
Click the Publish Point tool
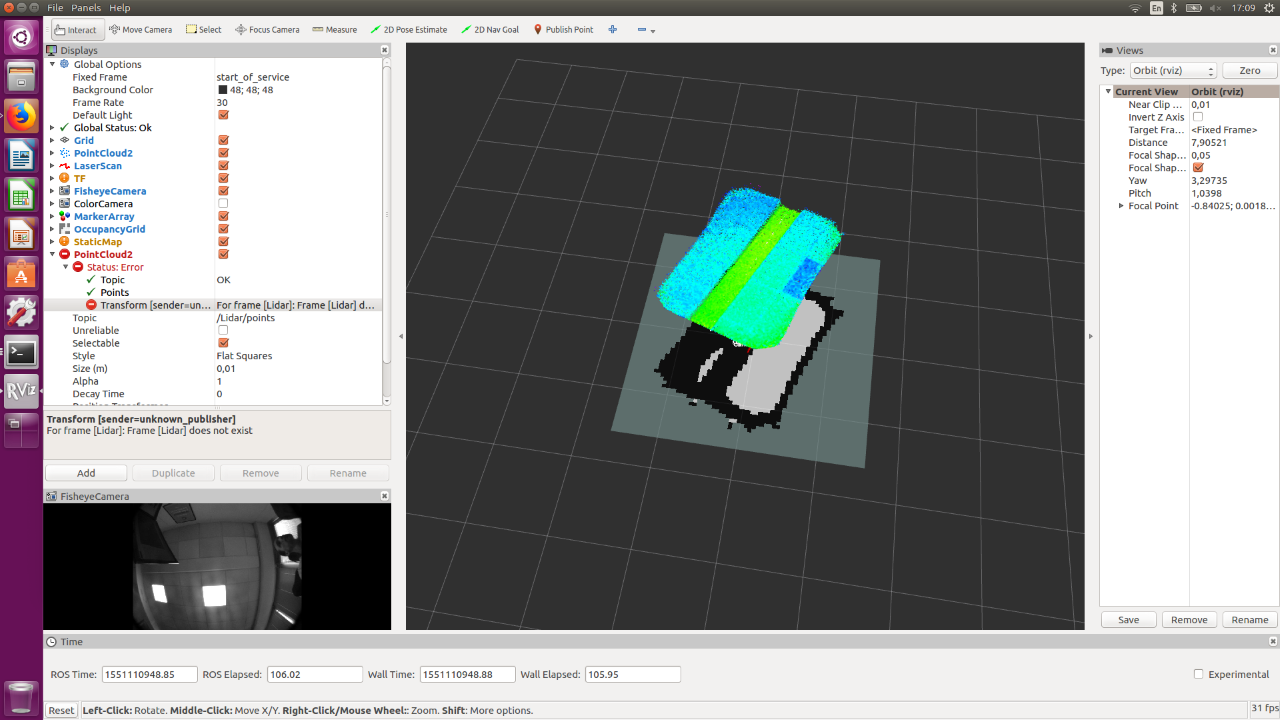tap(563, 30)
